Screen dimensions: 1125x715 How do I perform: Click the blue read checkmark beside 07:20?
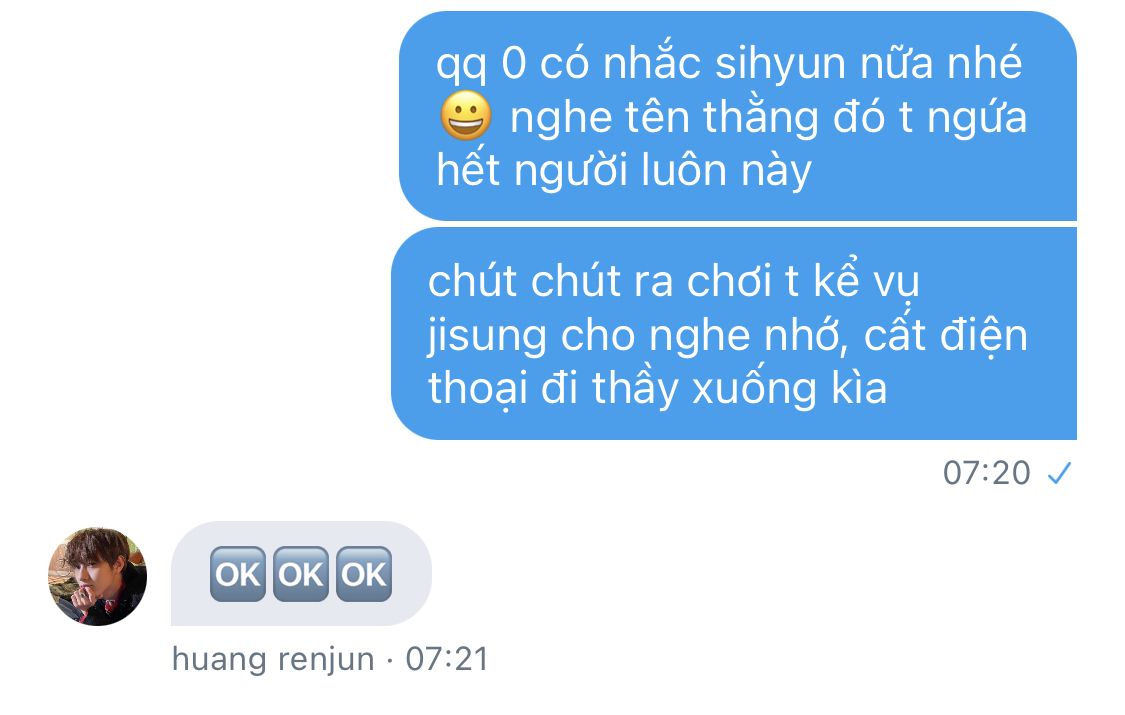[1059, 473]
